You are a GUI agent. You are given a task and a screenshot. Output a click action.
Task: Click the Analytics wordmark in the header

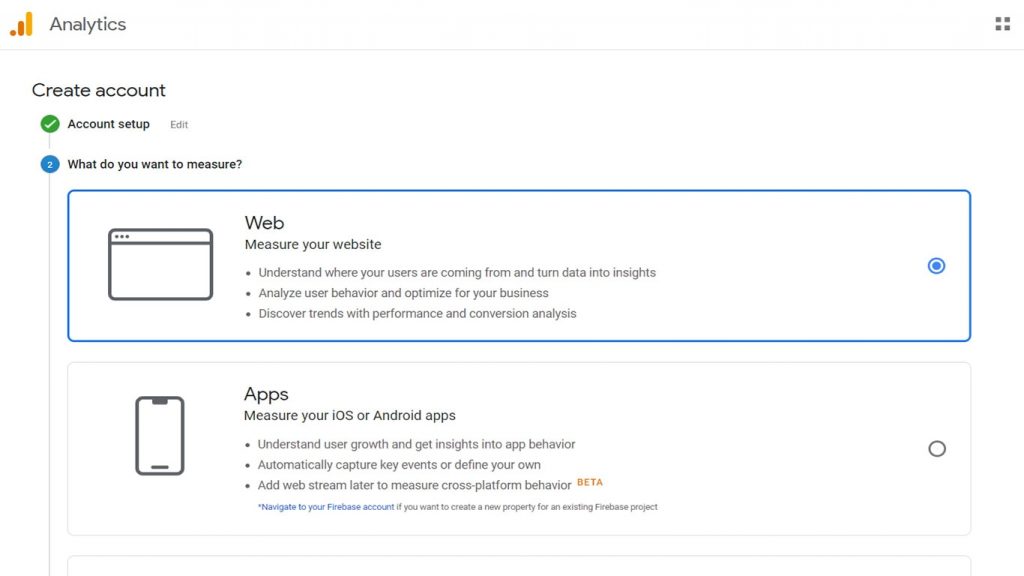(x=90, y=24)
